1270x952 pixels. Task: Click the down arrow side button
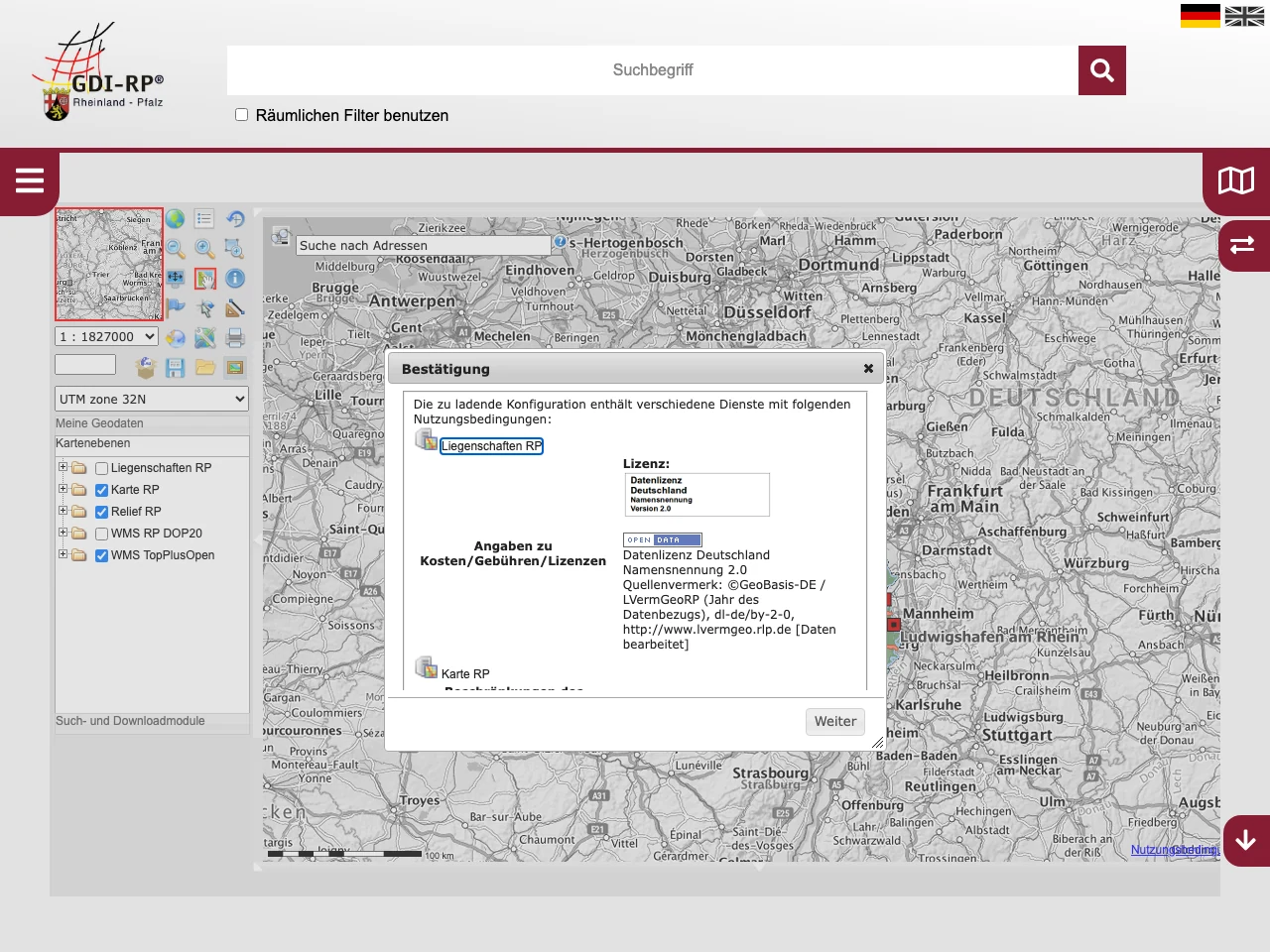1246,841
